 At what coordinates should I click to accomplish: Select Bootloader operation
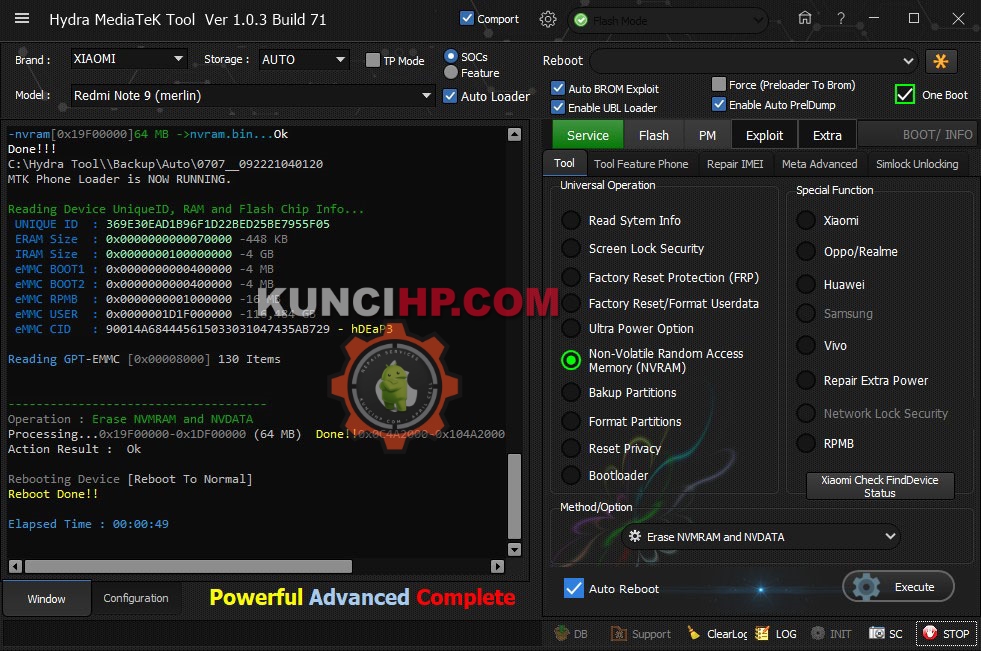click(571, 475)
